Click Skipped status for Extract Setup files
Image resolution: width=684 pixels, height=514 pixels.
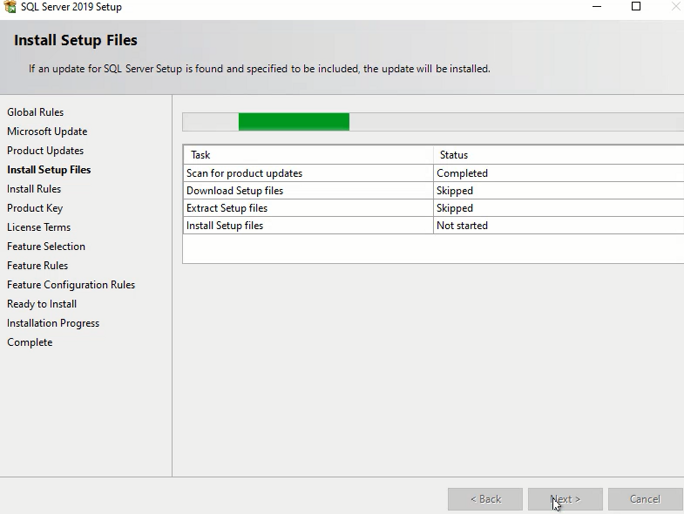pyautogui.click(x=559, y=208)
